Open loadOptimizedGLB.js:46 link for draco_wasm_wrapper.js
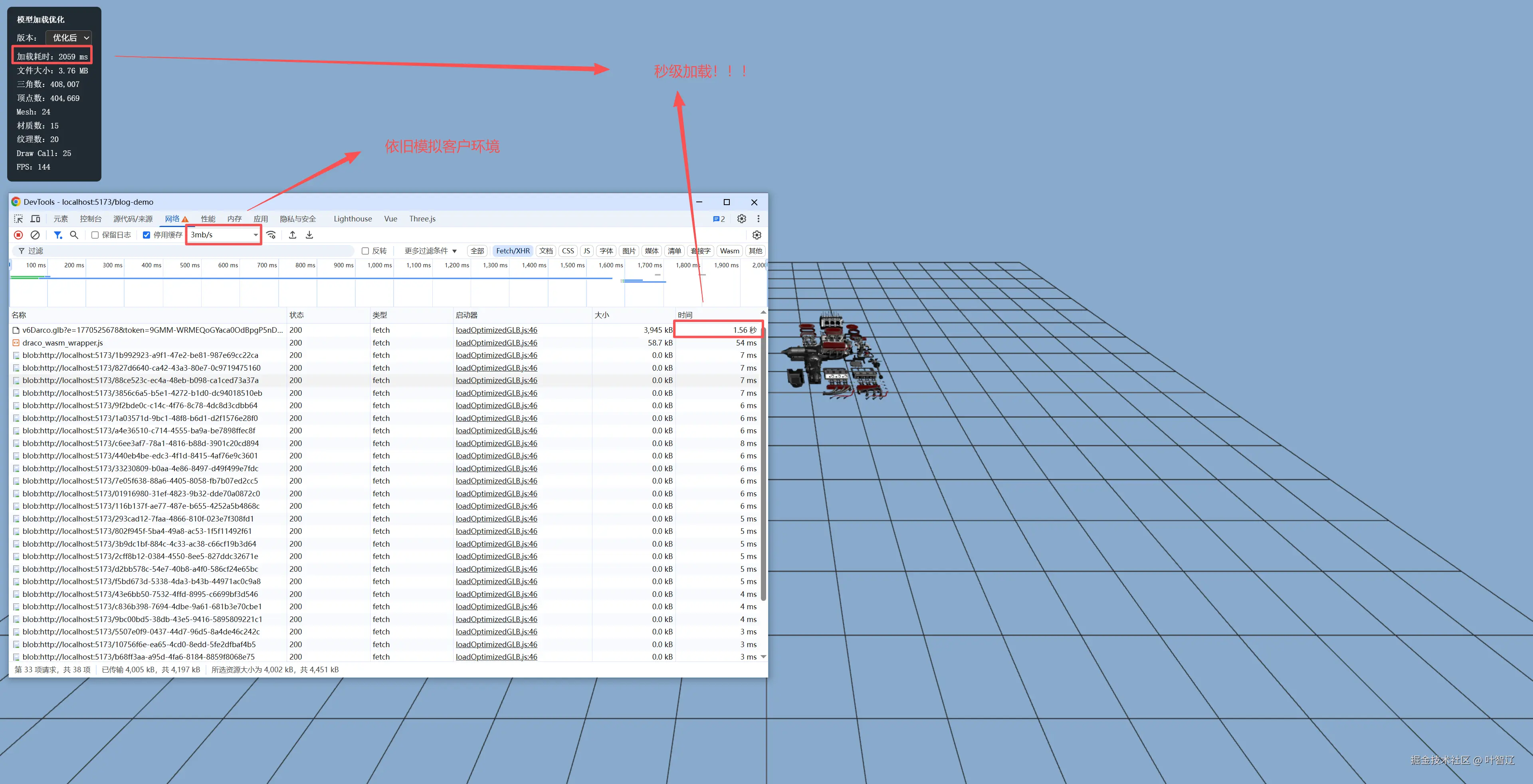This screenshot has height=784, width=1533. tap(496, 343)
